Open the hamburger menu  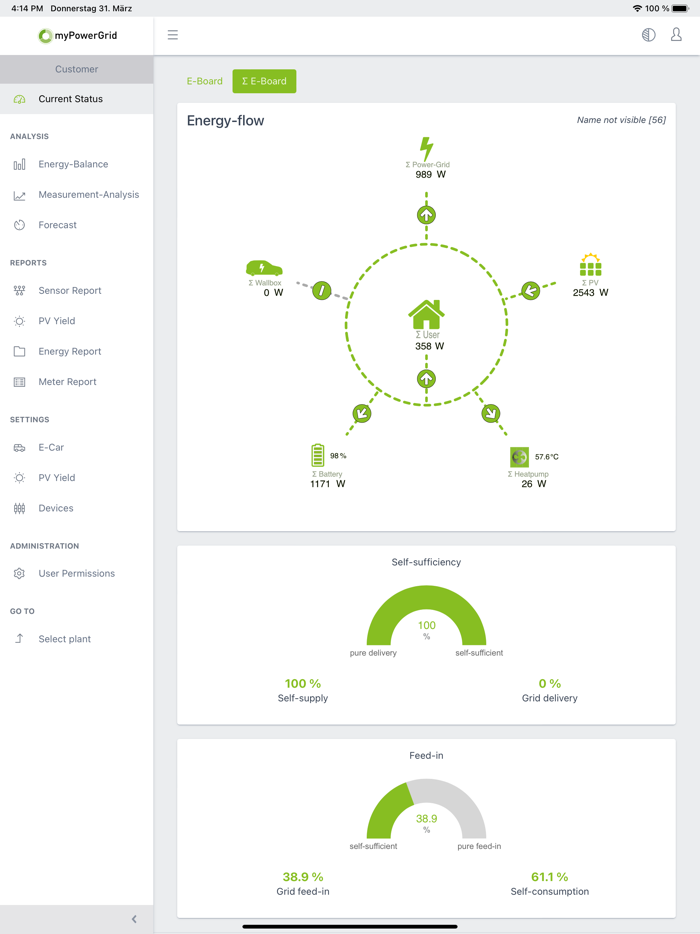[x=172, y=34]
